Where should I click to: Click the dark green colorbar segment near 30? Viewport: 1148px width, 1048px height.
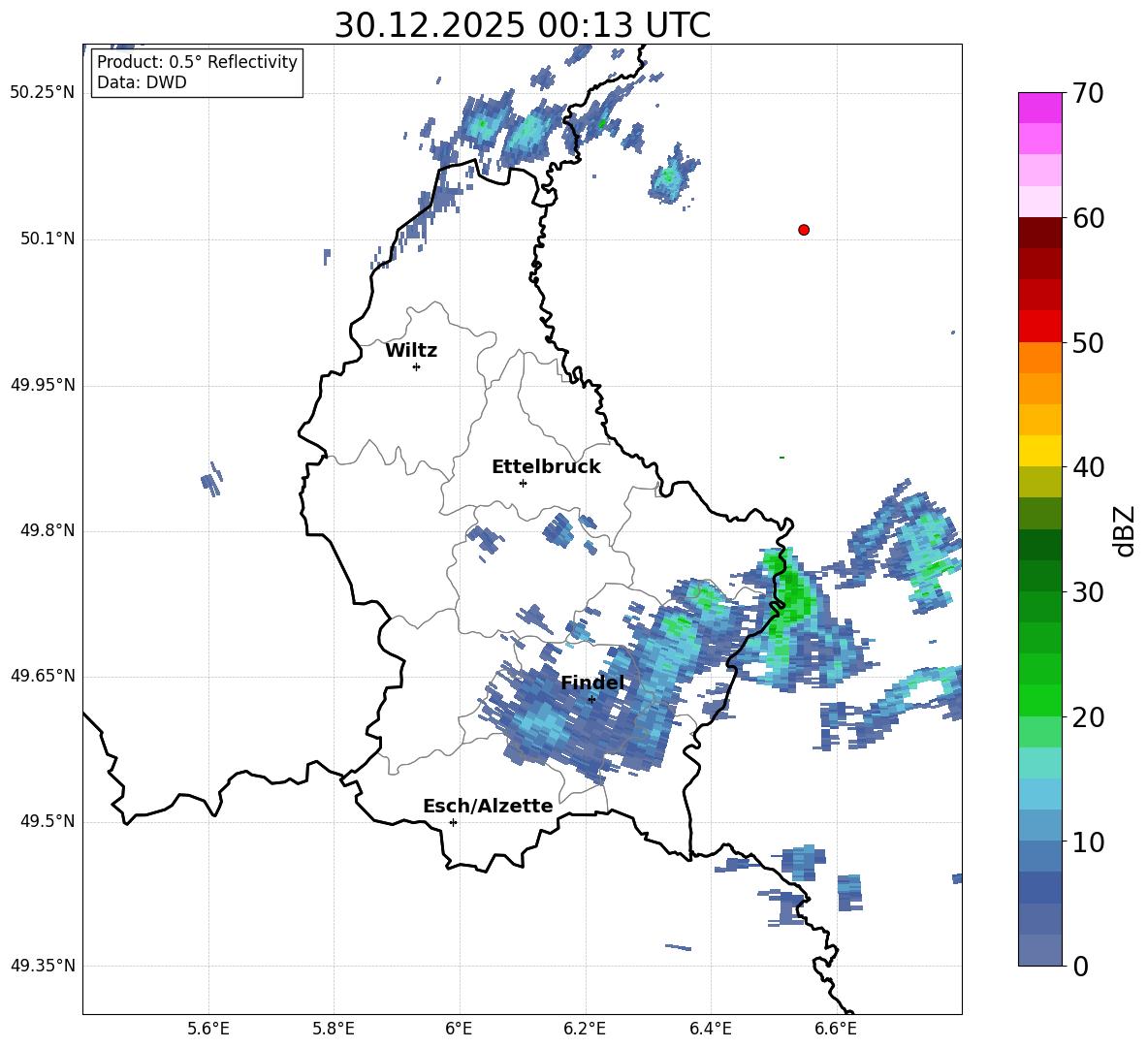point(1039,576)
